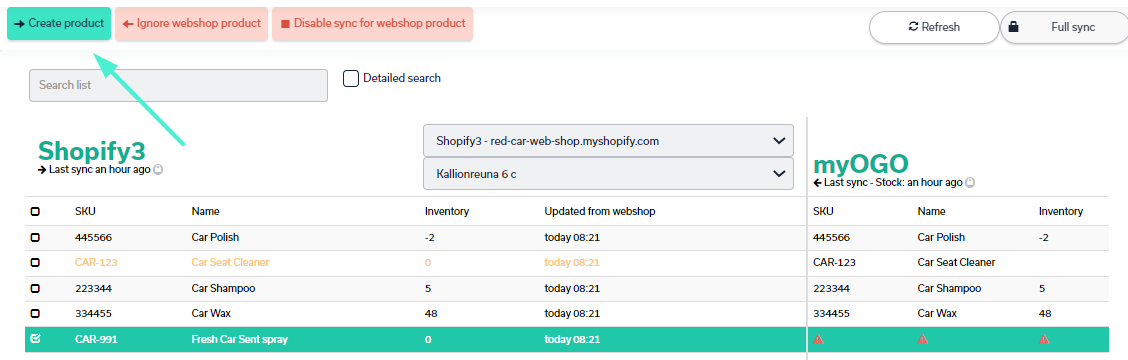Tick the checkbox for Car Polish row
The height and width of the screenshot is (360, 1128).
pos(35,238)
